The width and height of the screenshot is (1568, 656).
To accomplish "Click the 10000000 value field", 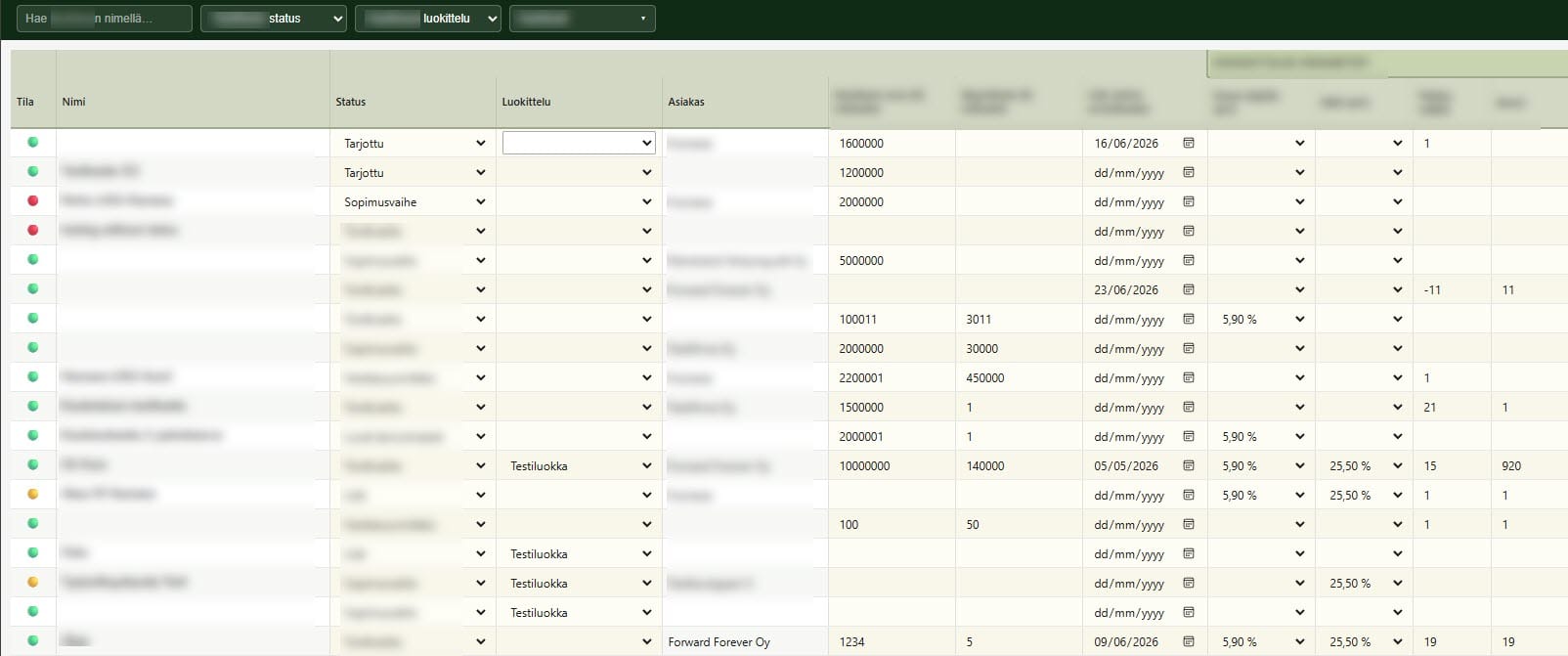I will [892, 465].
